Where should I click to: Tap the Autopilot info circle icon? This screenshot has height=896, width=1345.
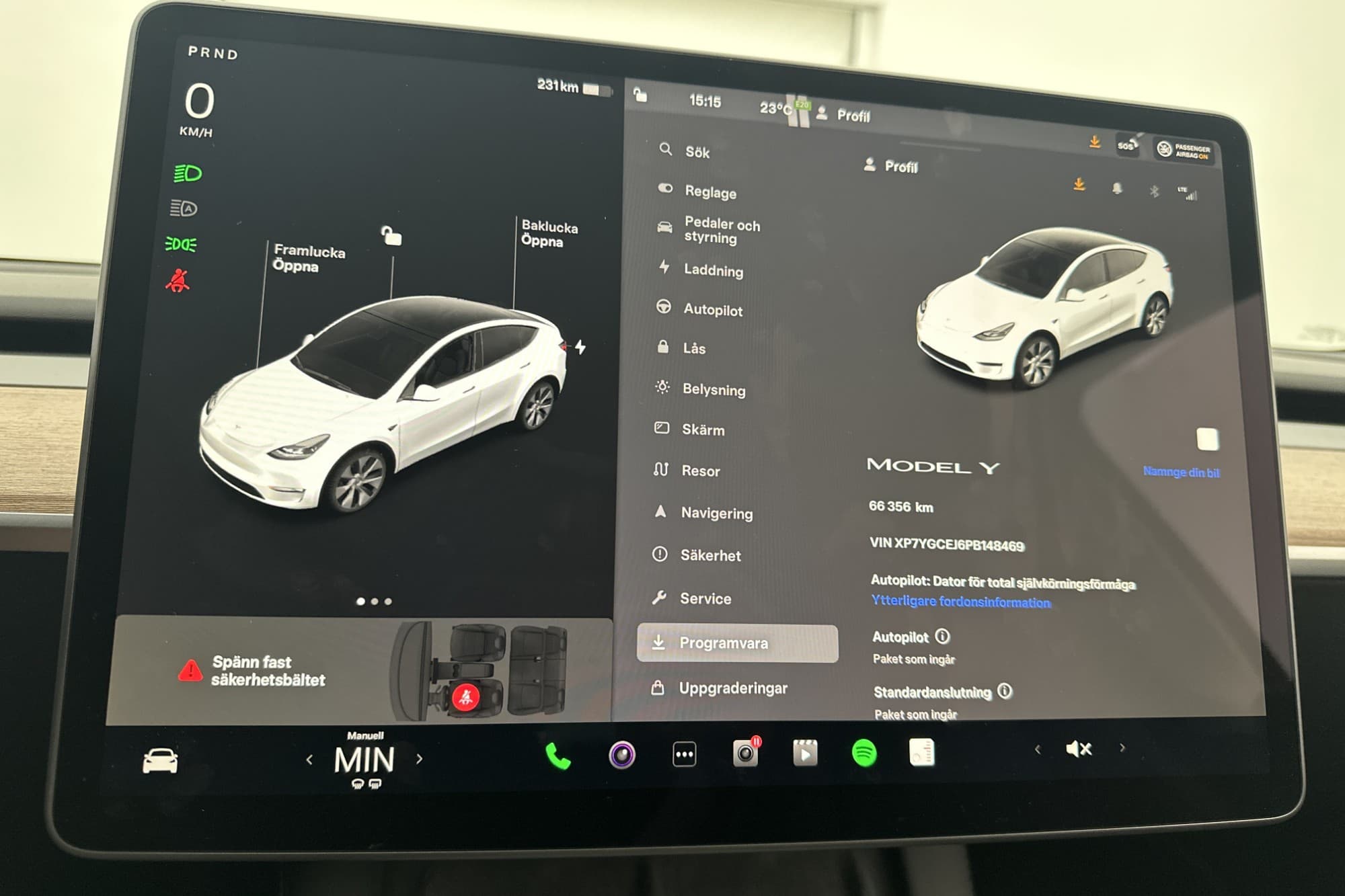(x=943, y=636)
